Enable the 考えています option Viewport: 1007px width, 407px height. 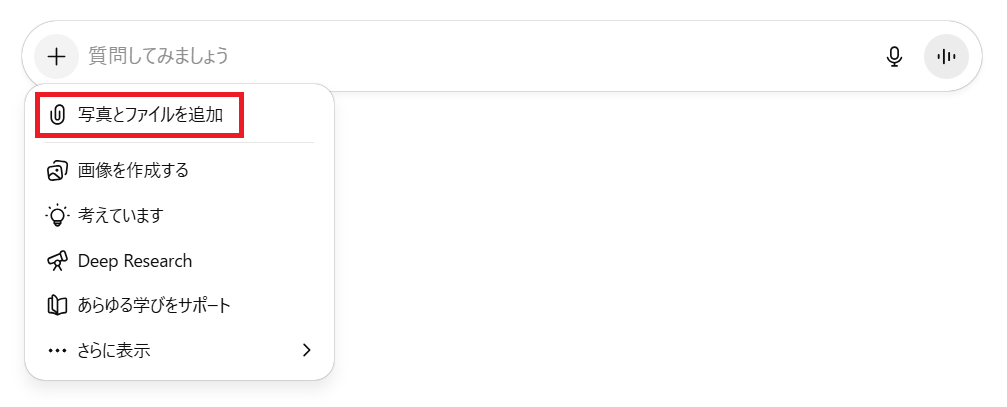coord(120,216)
